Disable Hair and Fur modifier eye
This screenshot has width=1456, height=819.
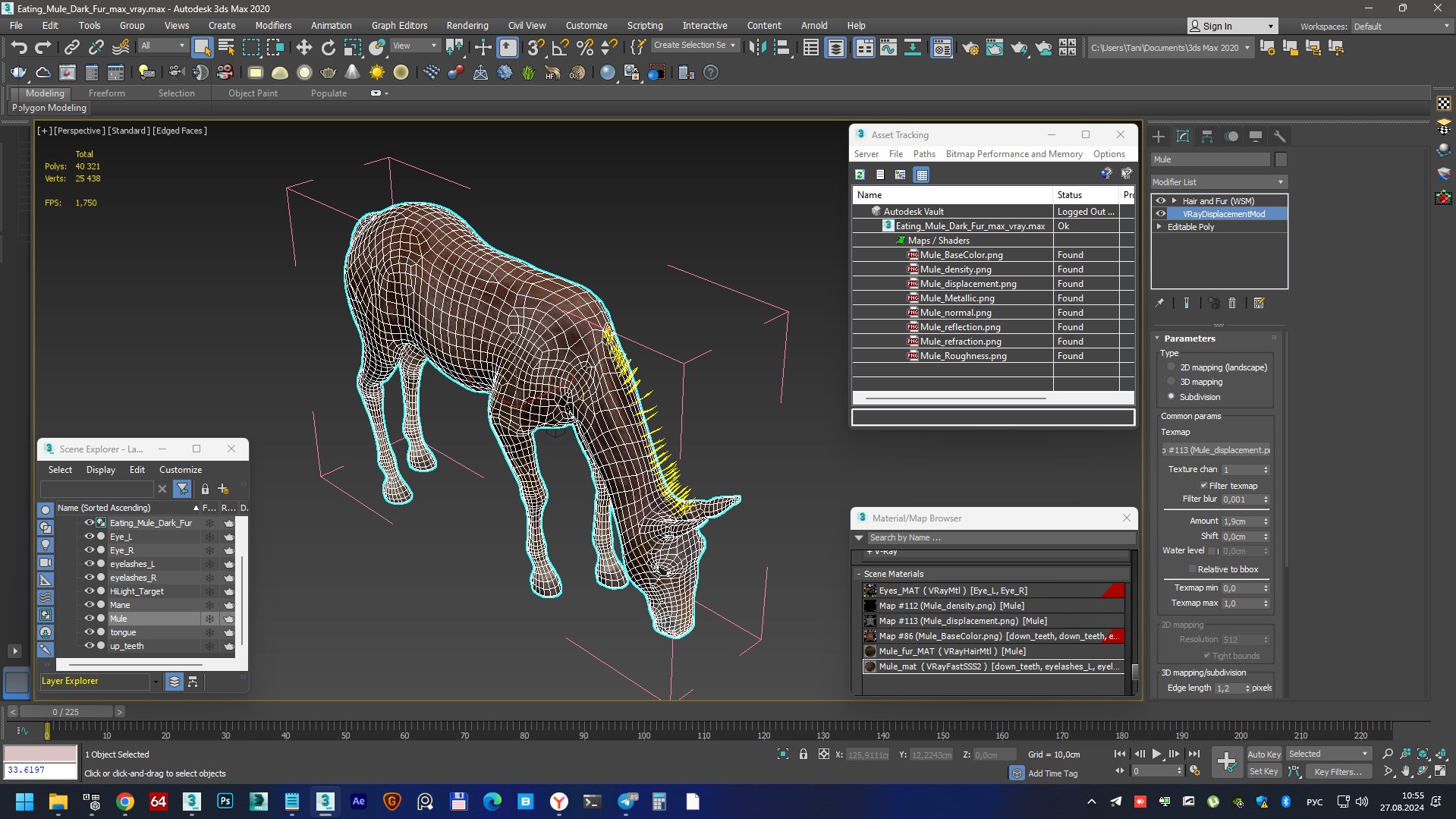click(1160, 201)
